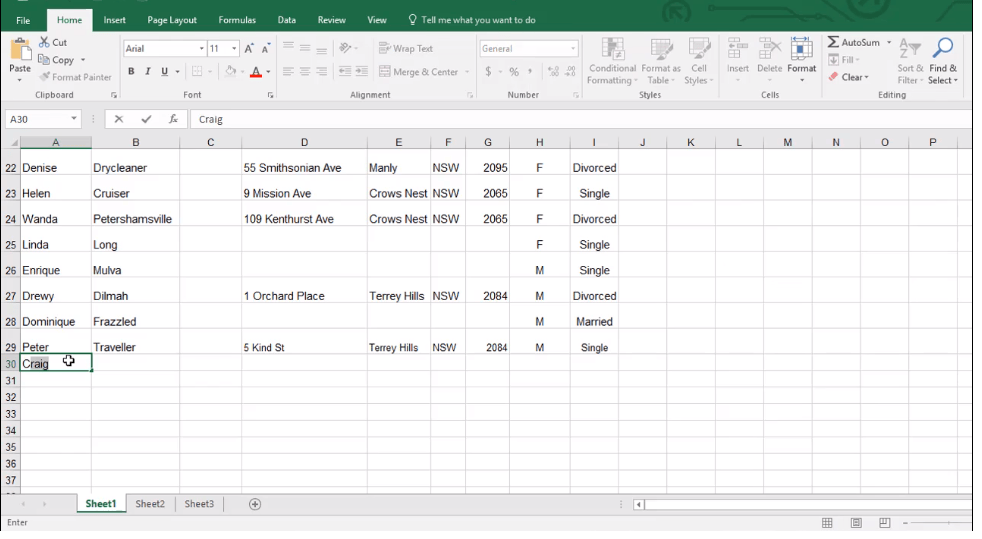This screenshot has width=982, height=539.
Task: Open Find & Select menu
Action: click(x=943, y=61)
